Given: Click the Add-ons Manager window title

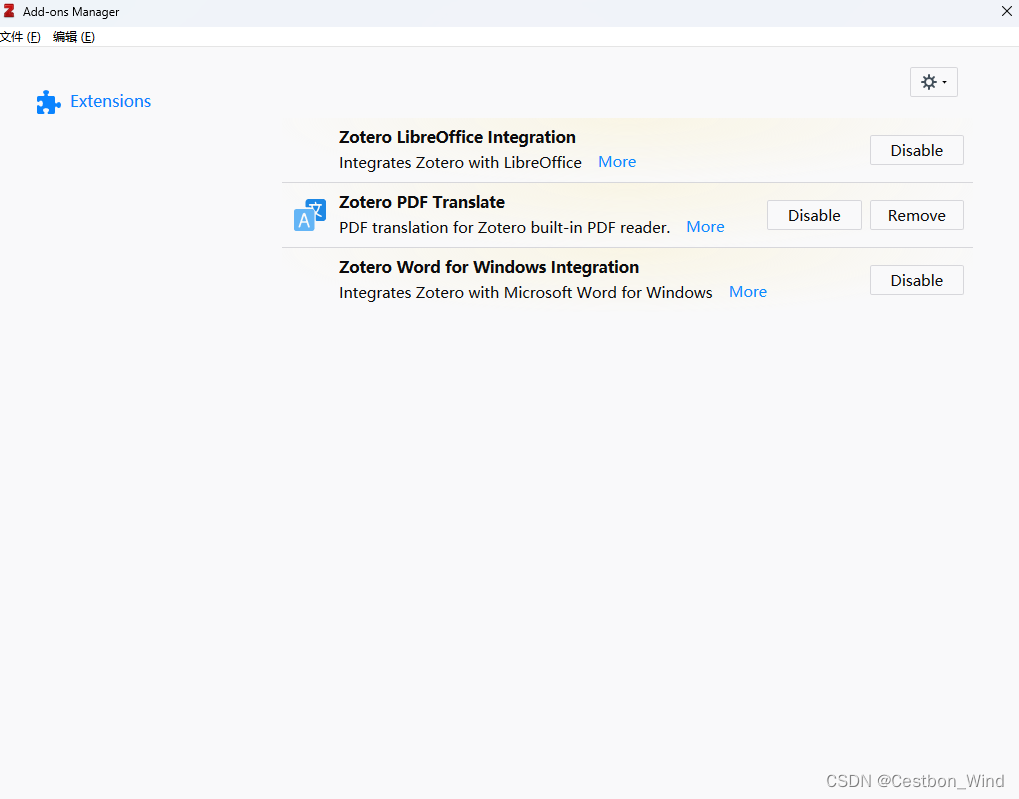Looking at the screenshot, I should click(x=71, y=12).
